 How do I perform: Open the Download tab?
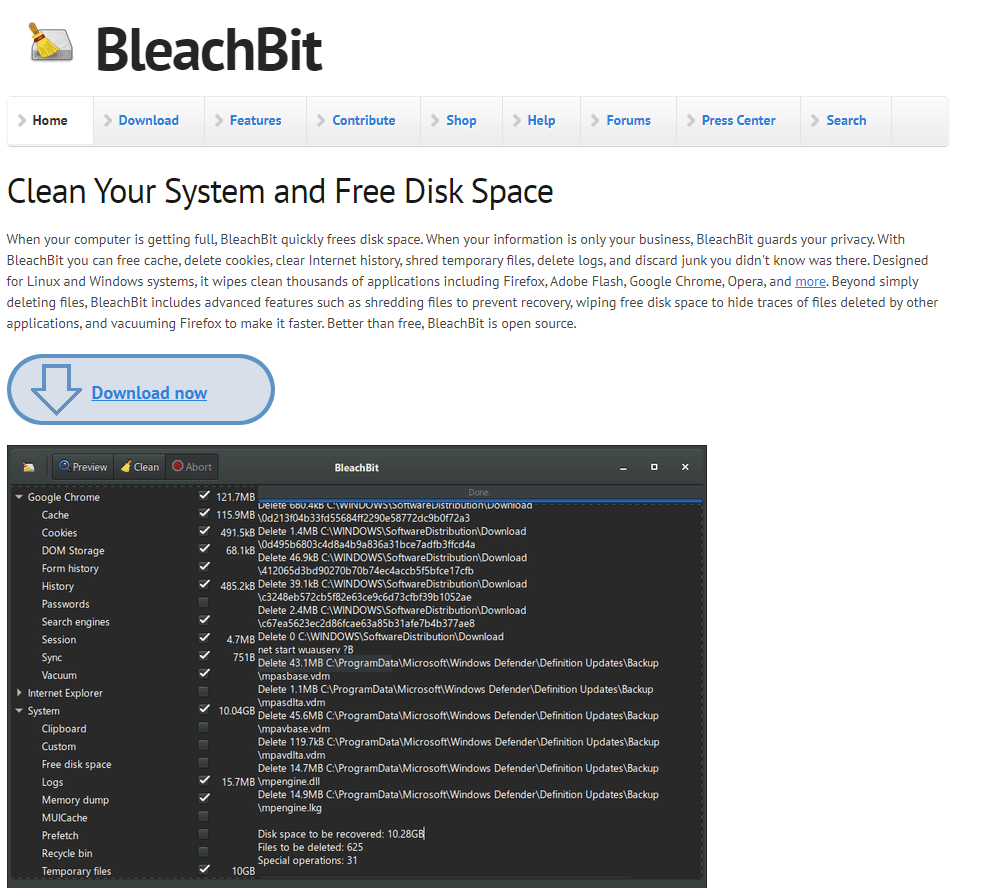pyautogui.click(x=149, y=120)
